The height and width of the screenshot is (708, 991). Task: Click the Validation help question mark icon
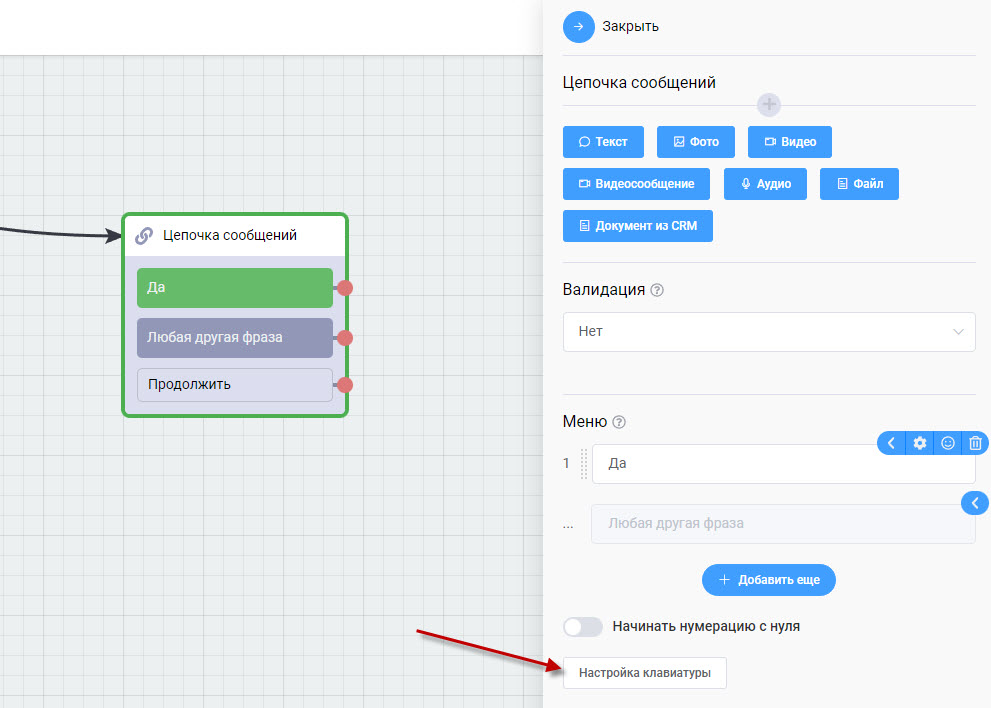click(x=657, y=290)
